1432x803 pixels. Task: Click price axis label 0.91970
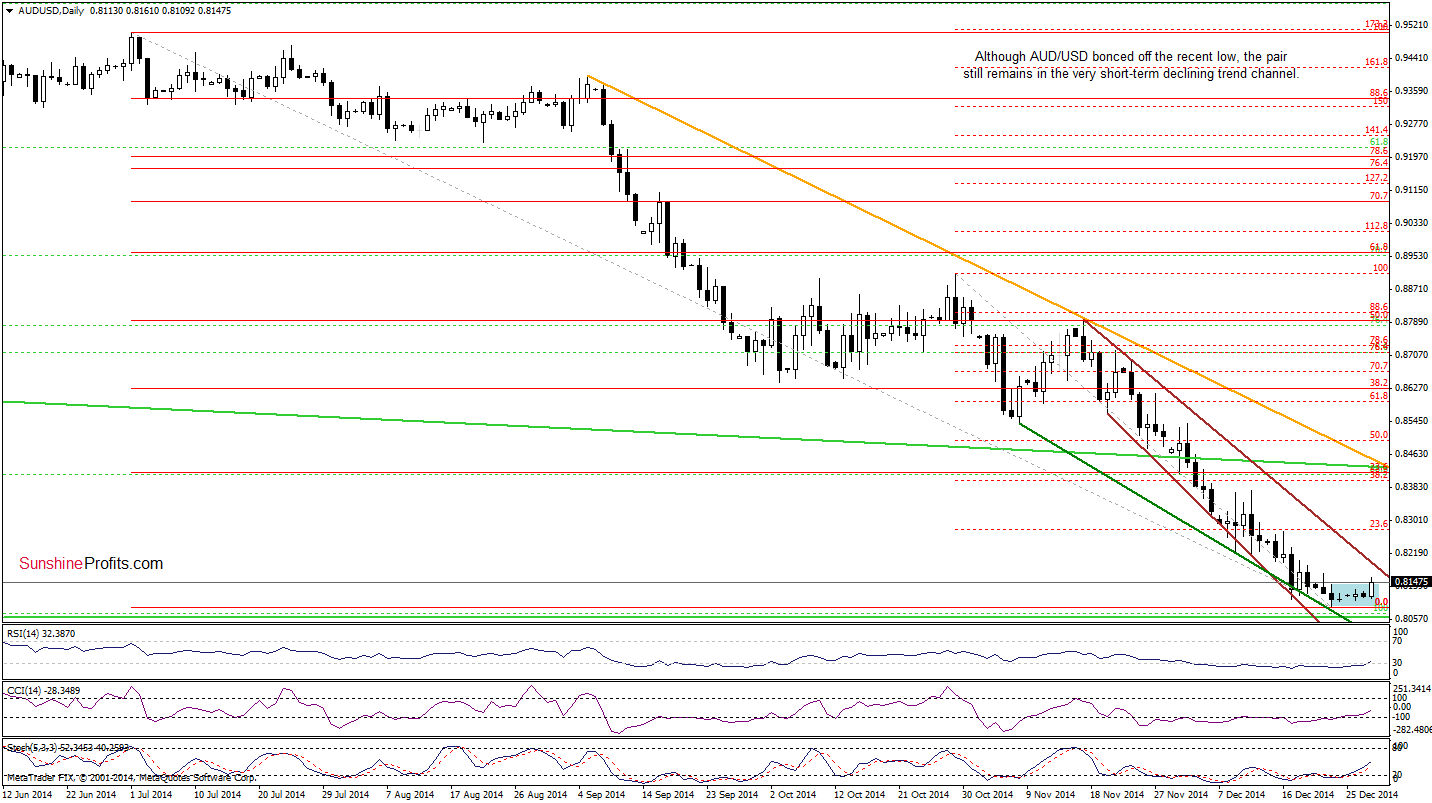tap(1411, 156)
